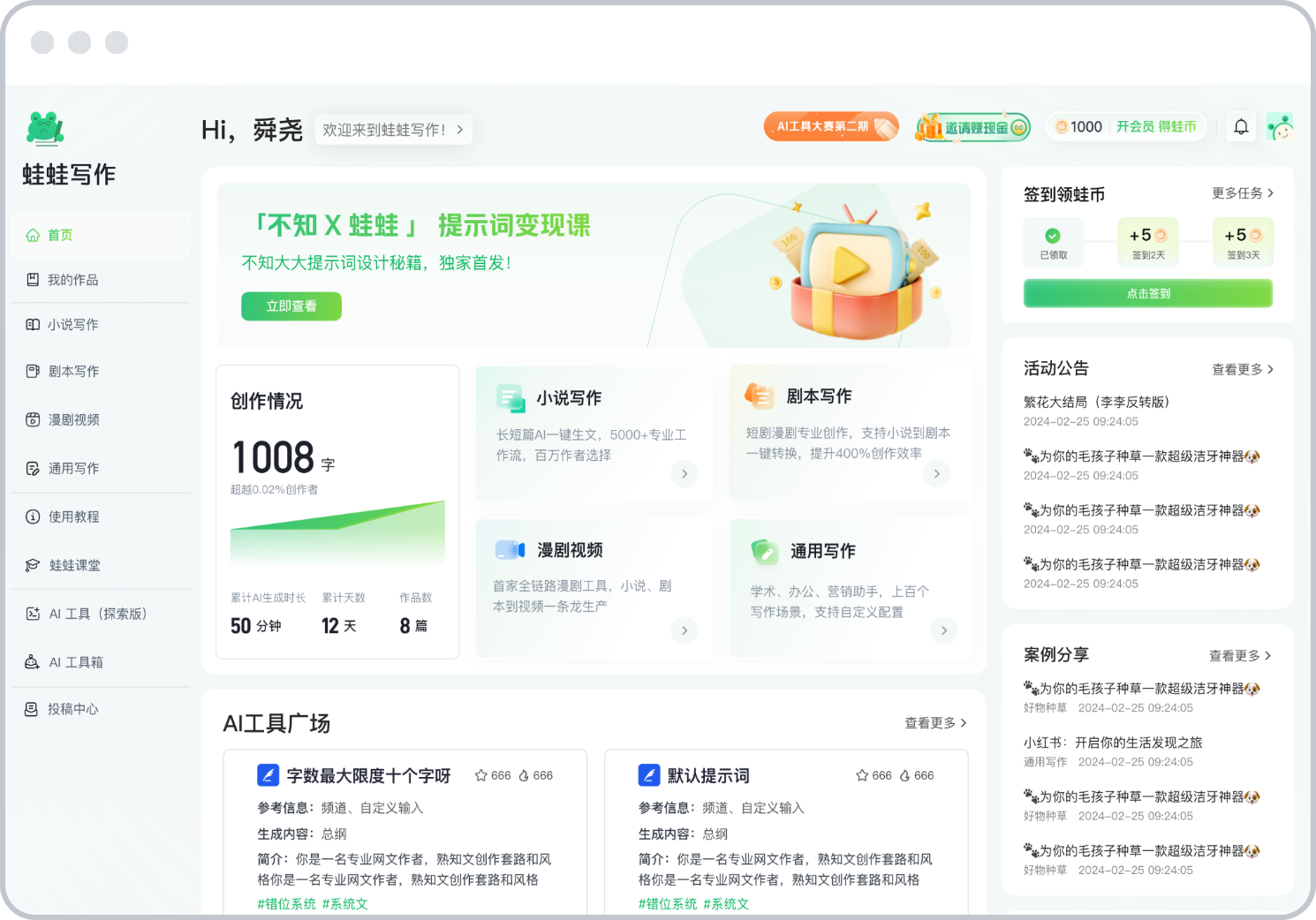1316x920 pixels.
Task: Favorite the 默认提示词 tool
Action: click(861, 774)
